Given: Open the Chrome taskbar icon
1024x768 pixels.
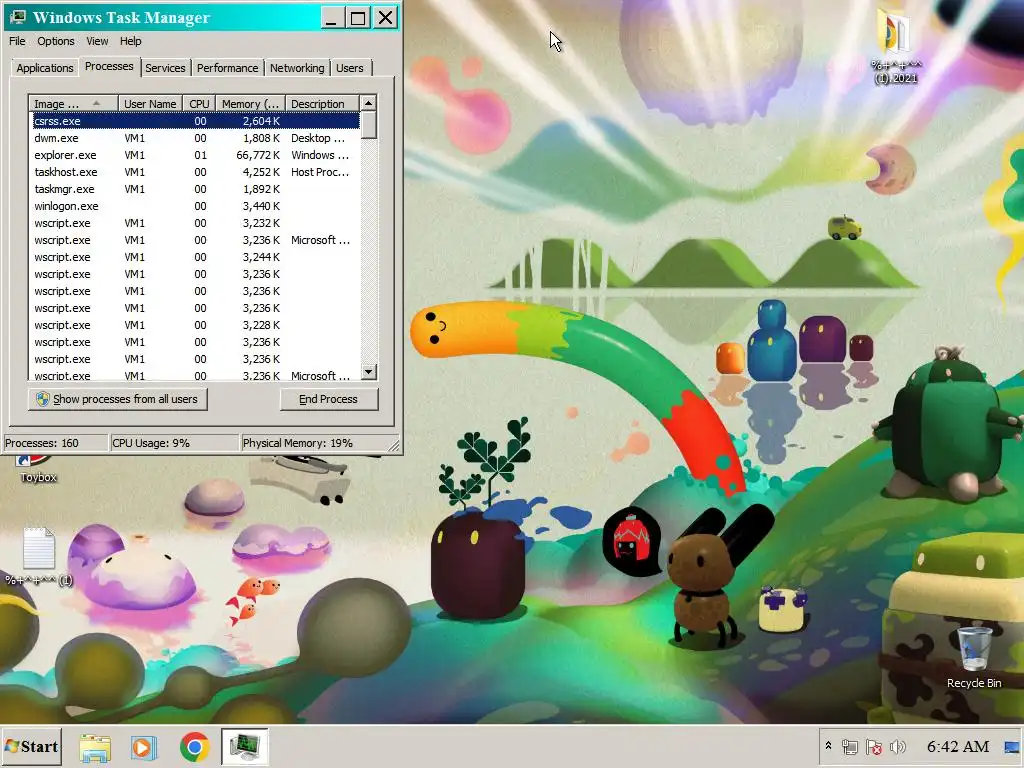Looking at the screenshot, I should (195, 747).
